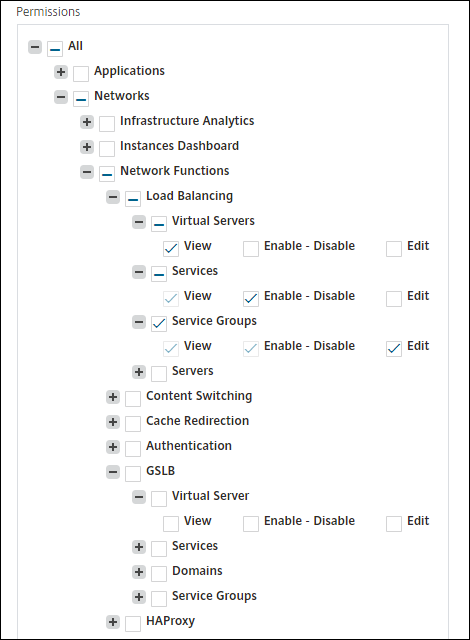Check Edit under Load Balancing Virtual Servers
The width and height of the screenshot is (470, 640).
[x=394, y=249]
